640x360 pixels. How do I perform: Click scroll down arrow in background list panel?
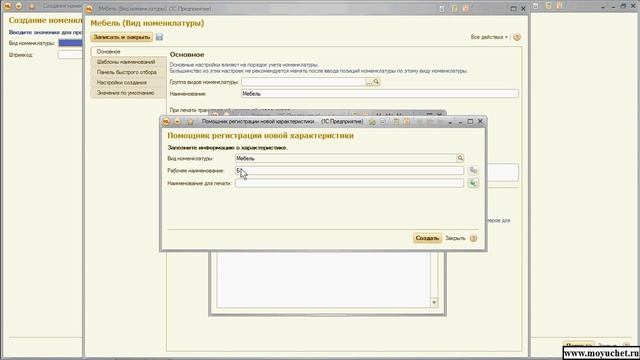[434, 302]
